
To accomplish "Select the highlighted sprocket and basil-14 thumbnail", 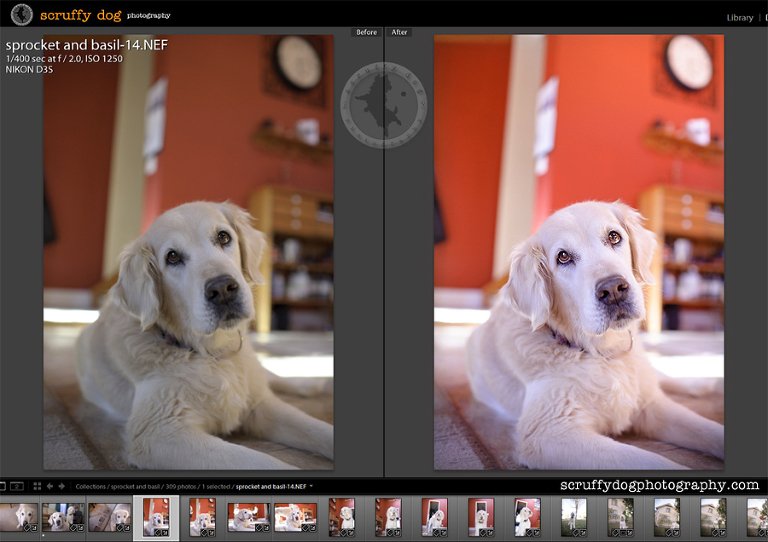I will 155,517.
